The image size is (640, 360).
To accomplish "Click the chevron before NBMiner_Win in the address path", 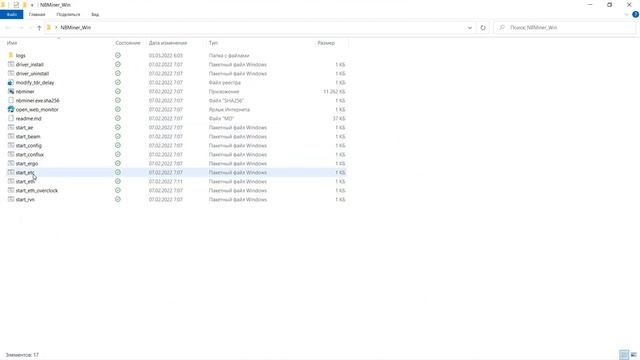I will [x=56, y=28].
